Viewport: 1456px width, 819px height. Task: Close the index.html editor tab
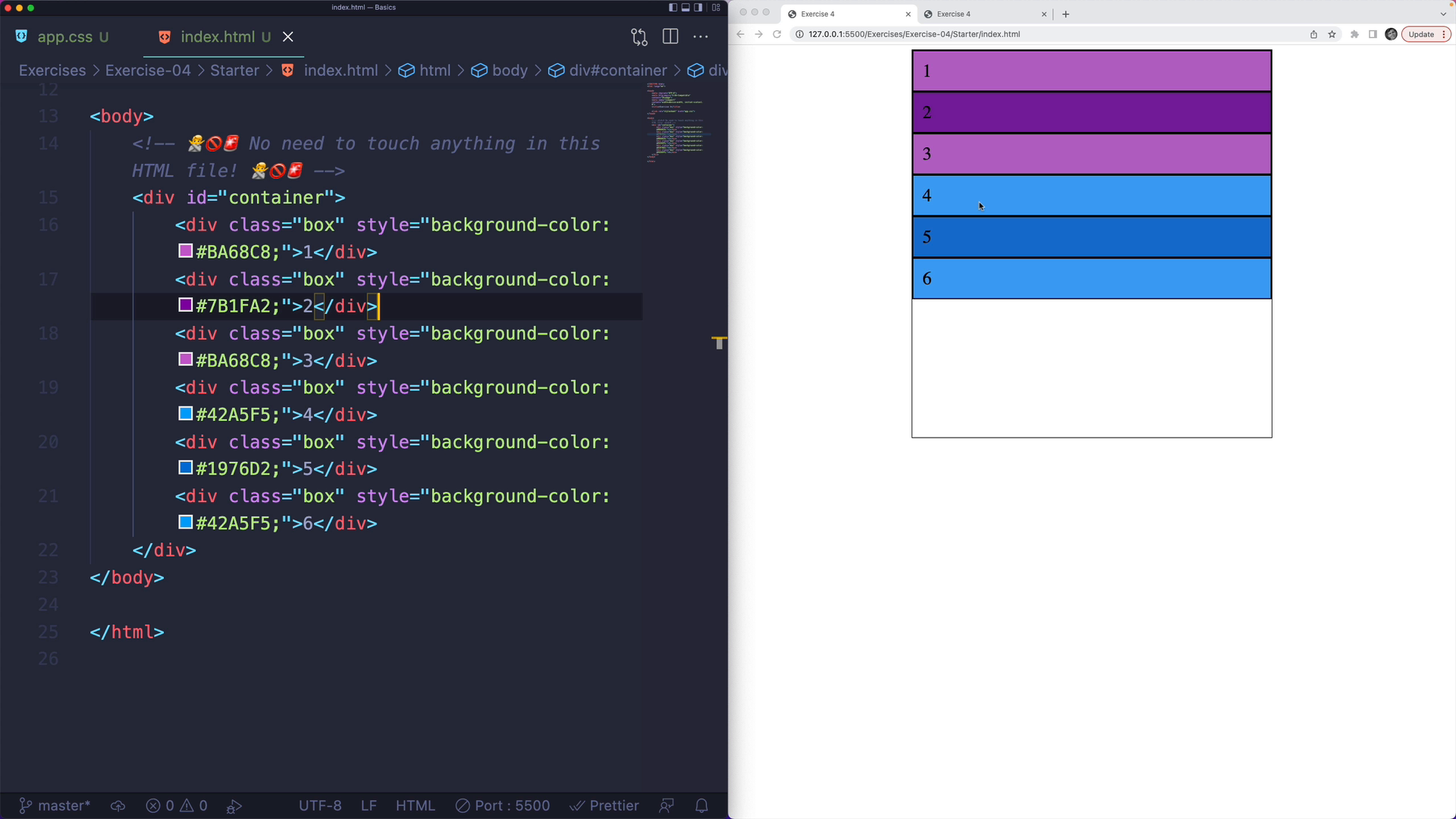[x=288, y=36]
